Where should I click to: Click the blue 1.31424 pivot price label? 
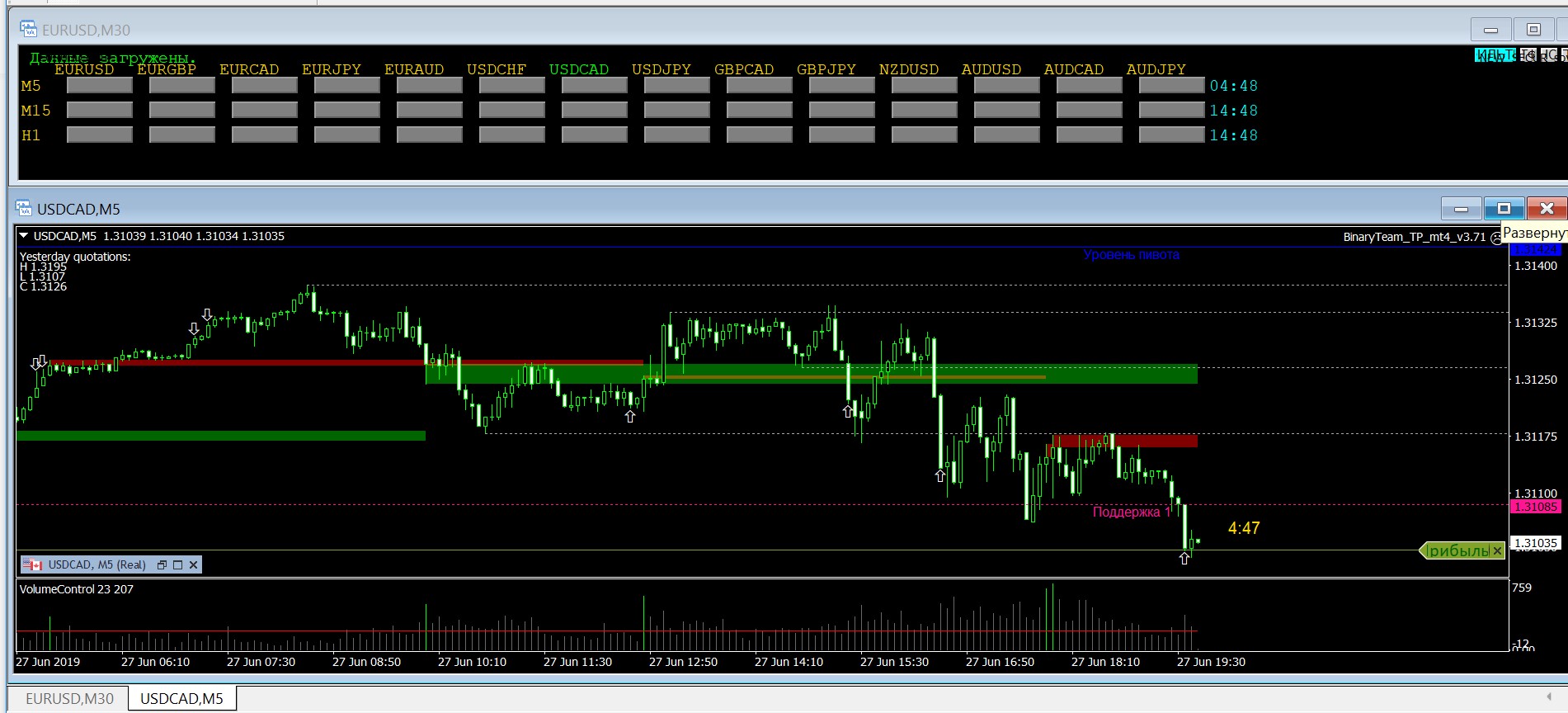click(x=1535, y=249)
